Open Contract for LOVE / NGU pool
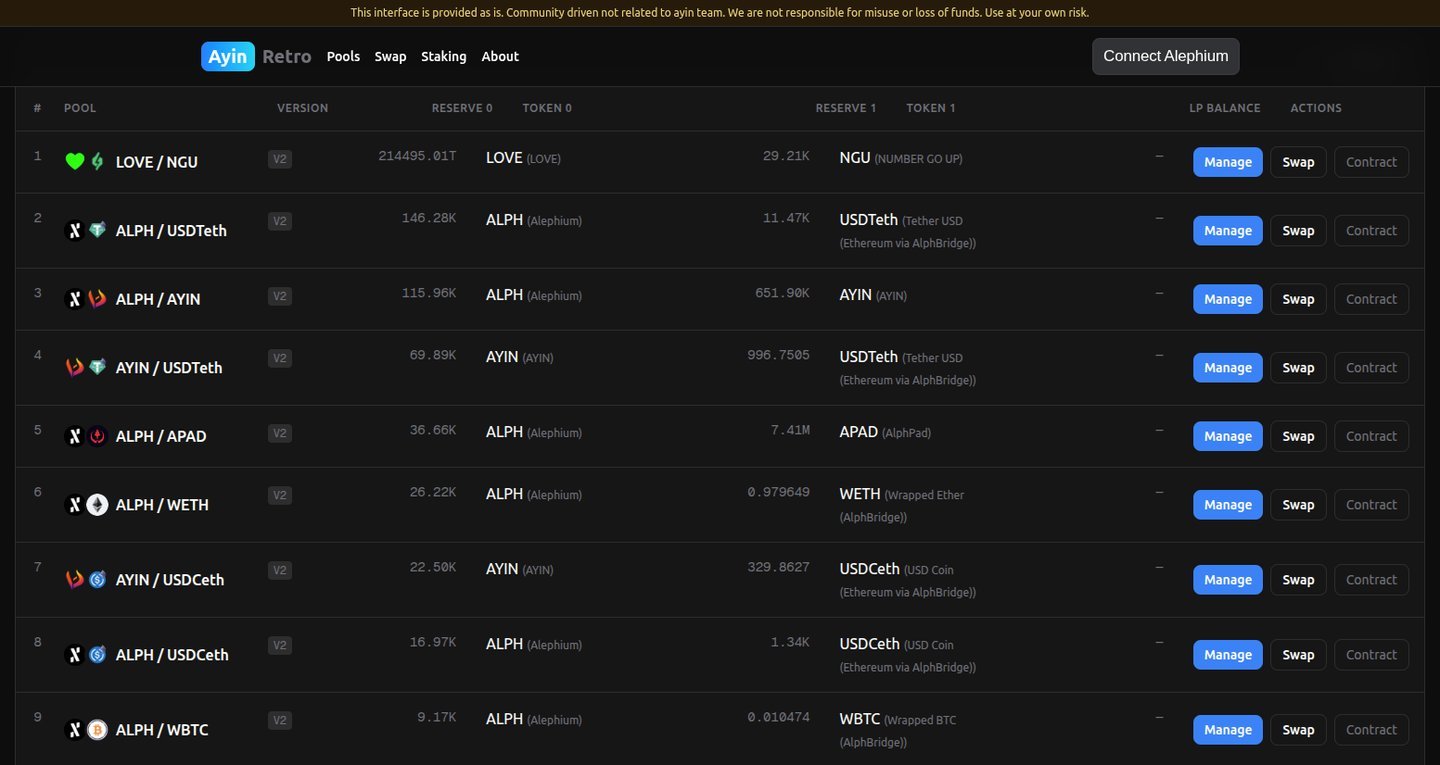Viewport: 1440px width, 765px height. click(1372, 162)
